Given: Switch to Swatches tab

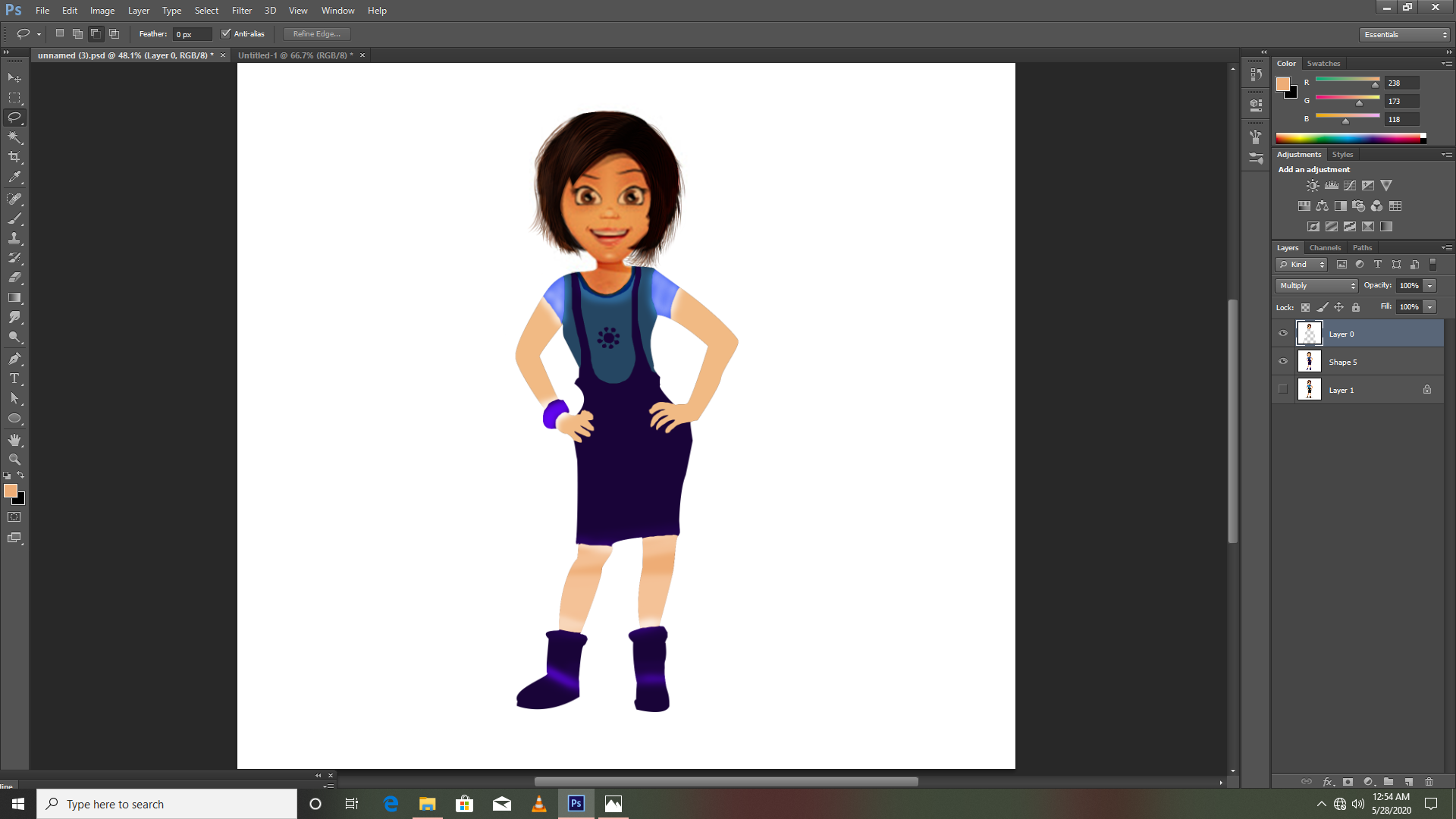Looking at the screenshot, I should pyautogui.click(x=1323, y=64).
